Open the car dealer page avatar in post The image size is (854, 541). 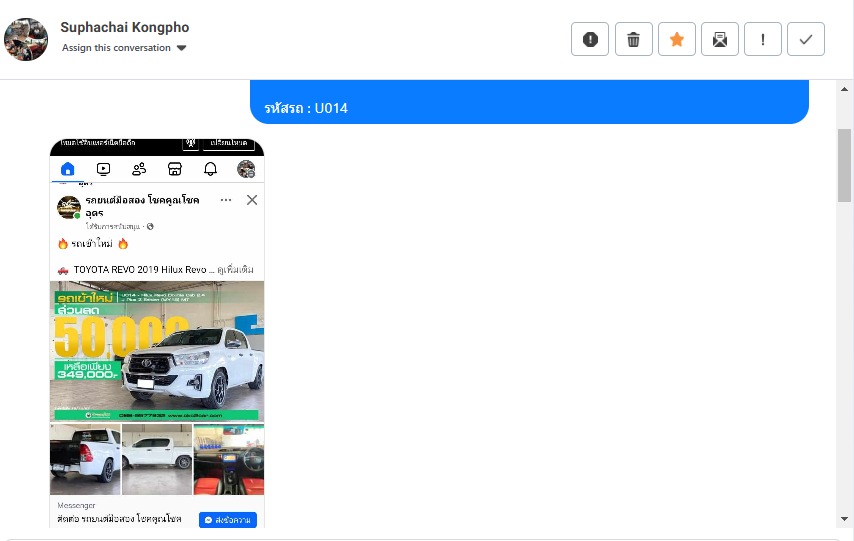pos(69,207)
